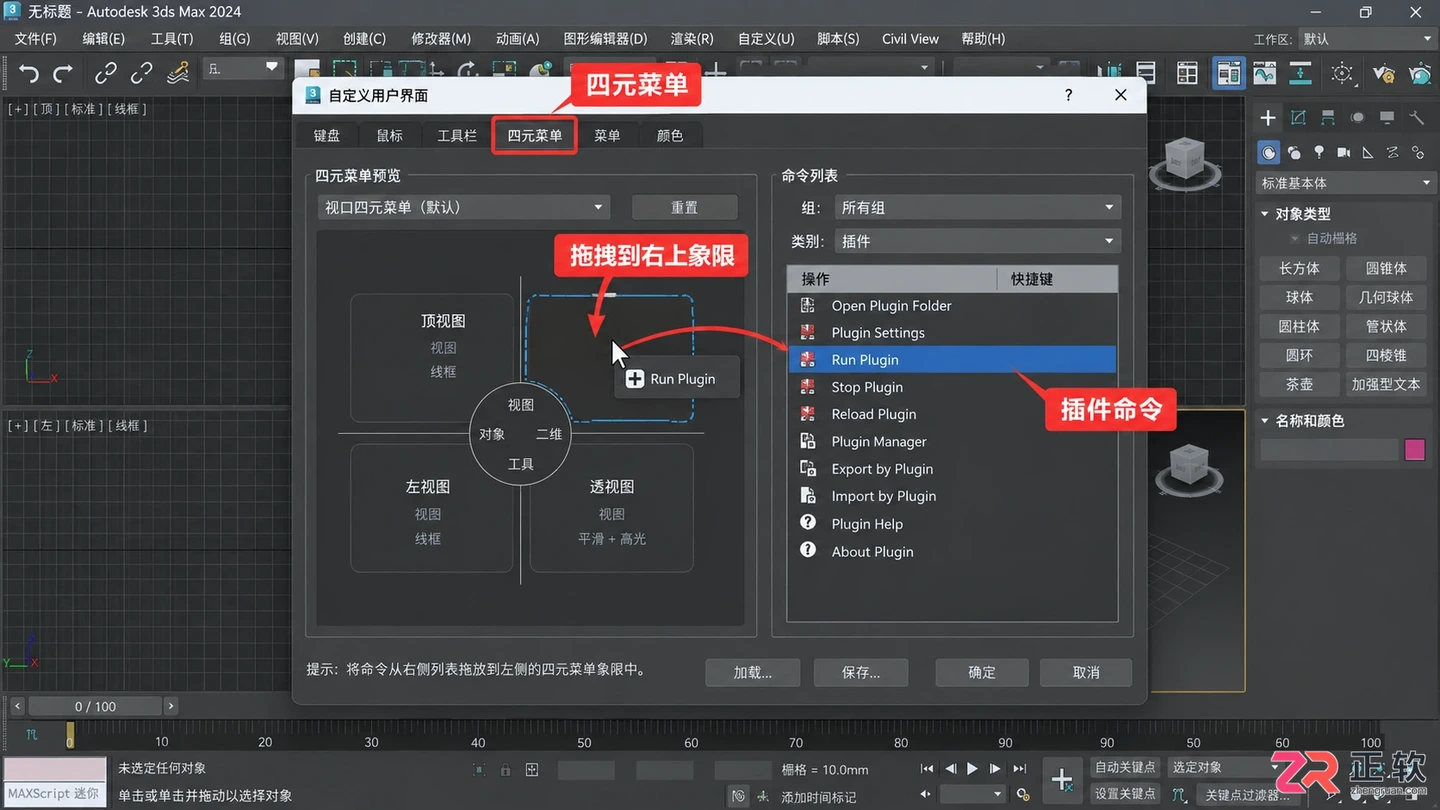Viewport: 1440px width, 810px height.
Task: Select the Space Warps category icon
Action: click(x=1393, y=153)
